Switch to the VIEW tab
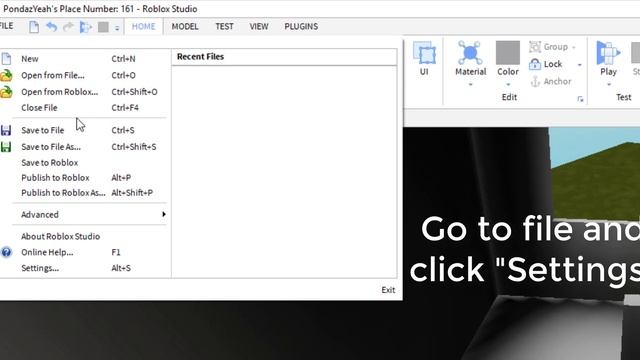This screenshot has width=640, height=360. (x=259, y=27)
